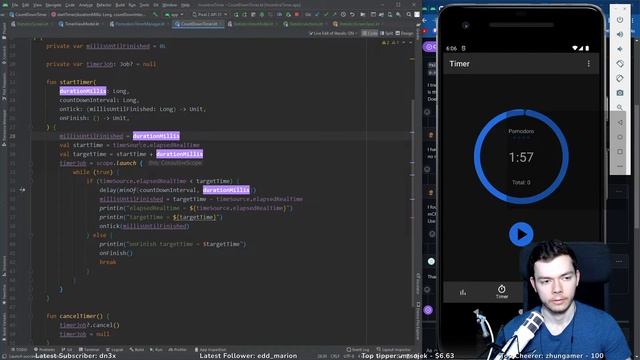Switch to the TimerViewModel.kt editor tab
Screen dimensions: 640x360
[x=81, y=24]
